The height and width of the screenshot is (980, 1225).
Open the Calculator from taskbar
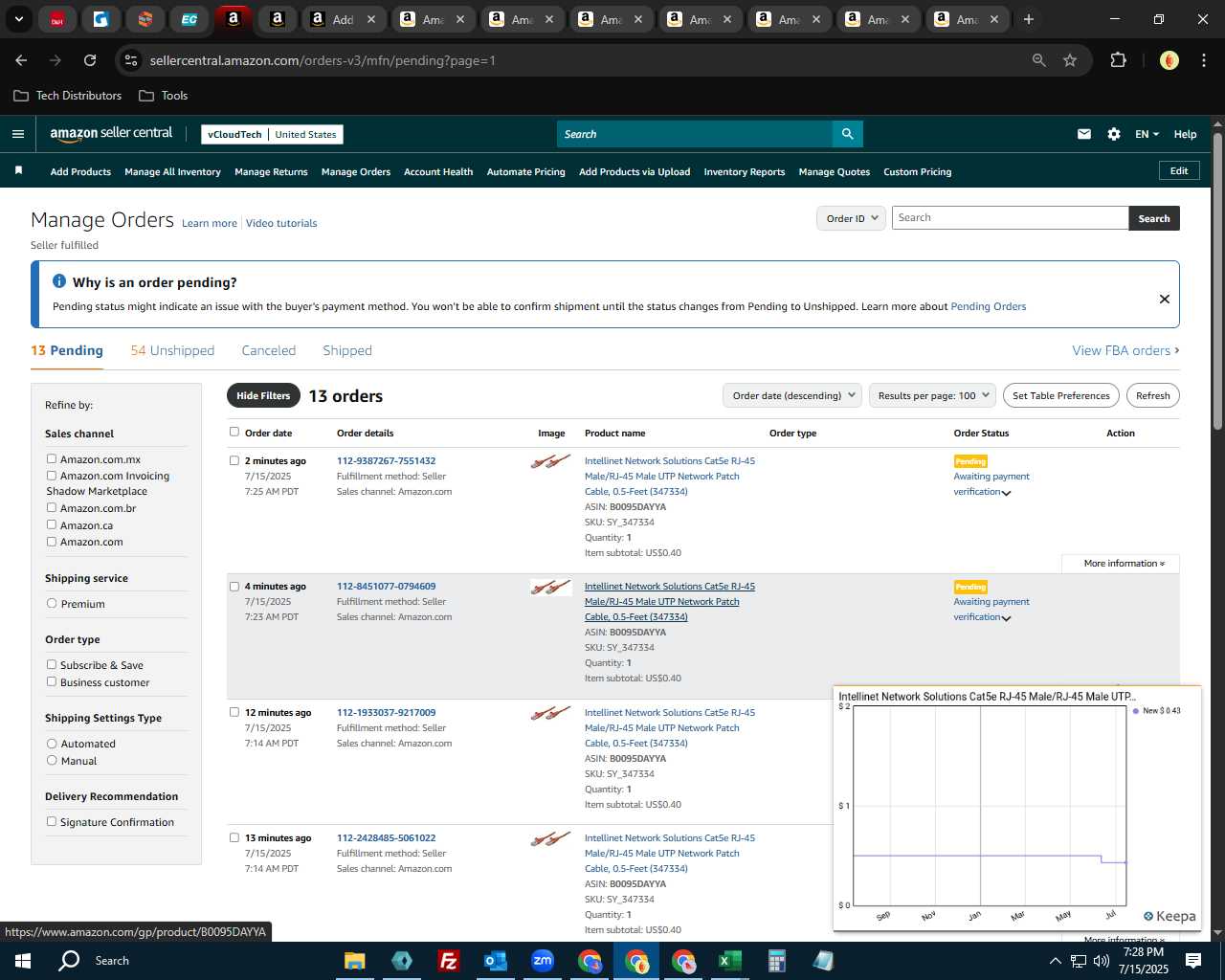pyautogui.click(x=776, y=961)
